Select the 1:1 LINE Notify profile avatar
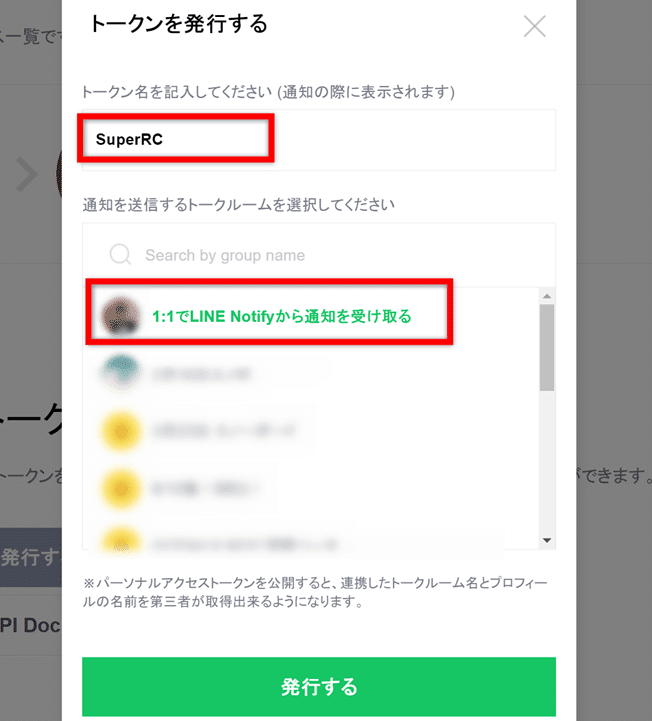 120,316
